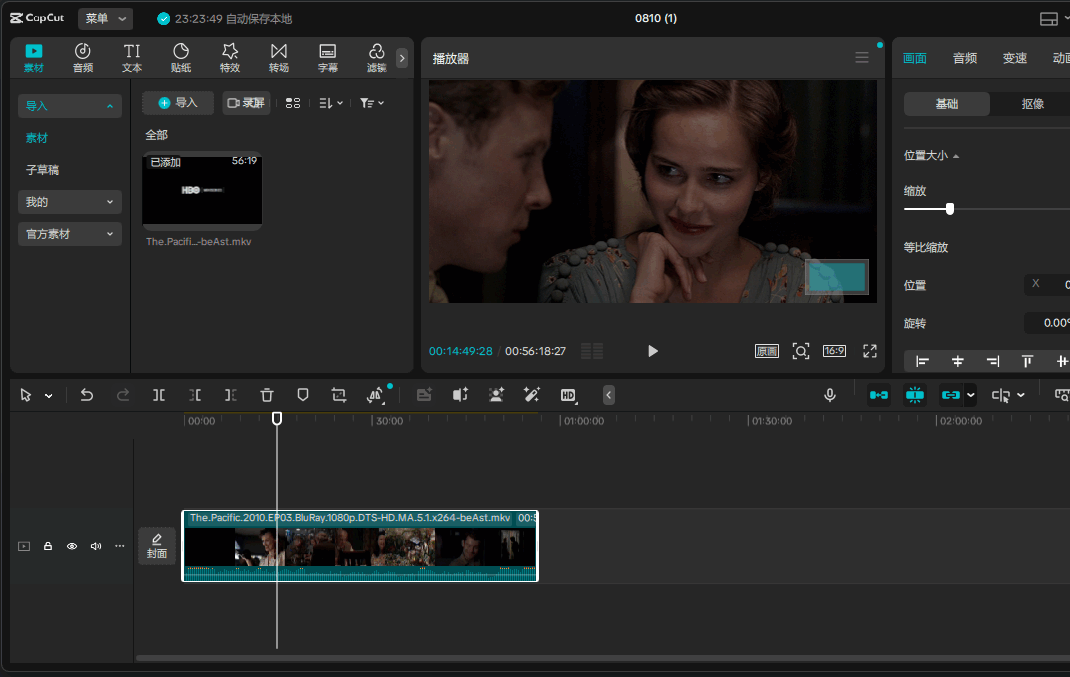
Task: Select the 抠像 cutout tab
Action: tap(1032, 104)
